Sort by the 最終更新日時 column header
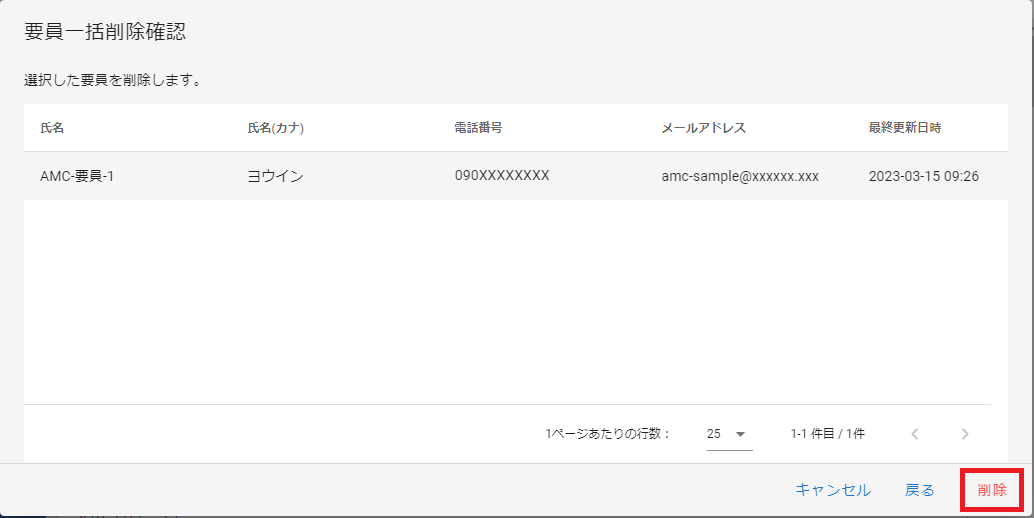This screenshot has height=518, width=1034. pyautogui.click(x=904, y=128)
